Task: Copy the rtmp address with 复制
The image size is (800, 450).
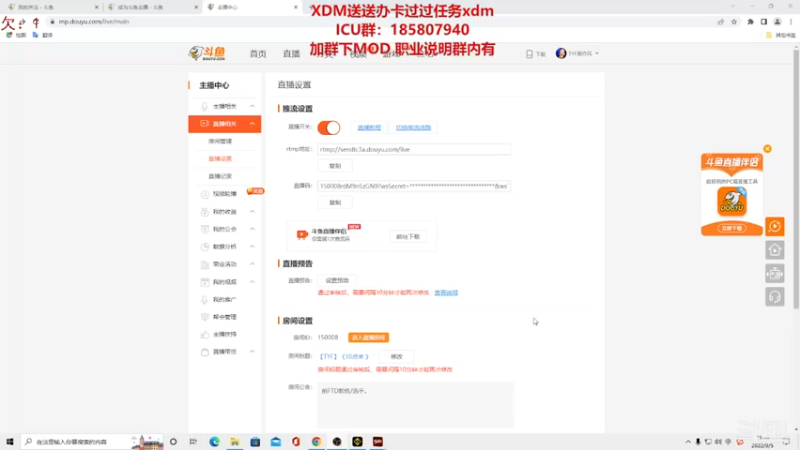Action: click(x=335, y=166)
